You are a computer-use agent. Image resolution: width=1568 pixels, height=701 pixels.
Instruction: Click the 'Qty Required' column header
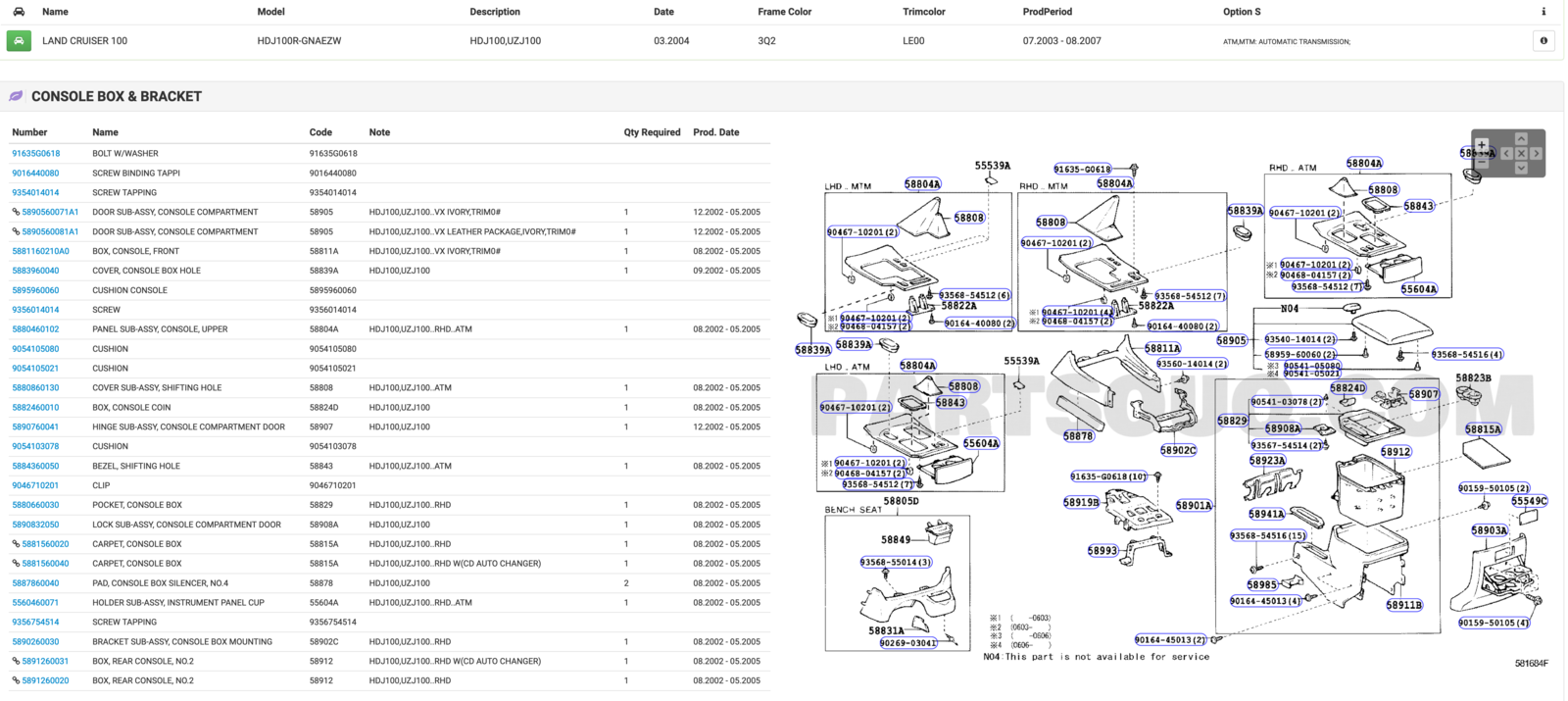point(652,132)
